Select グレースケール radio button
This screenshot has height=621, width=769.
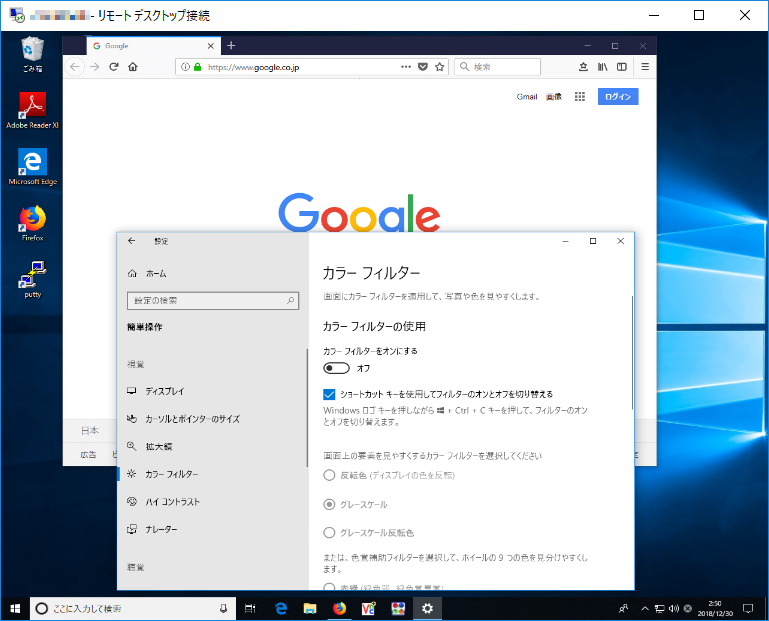point(329,504)
